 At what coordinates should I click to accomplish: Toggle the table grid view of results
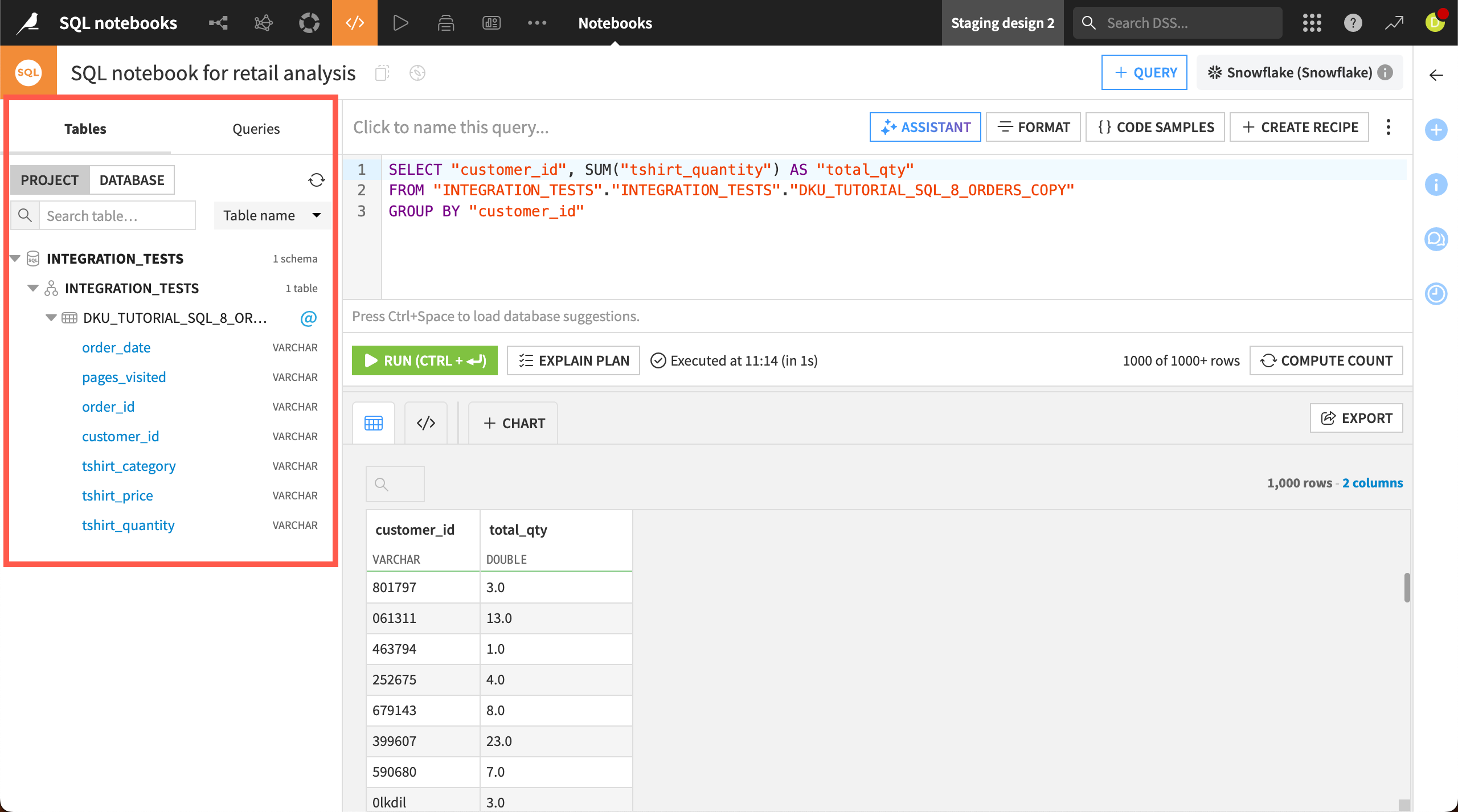point(373,423)
